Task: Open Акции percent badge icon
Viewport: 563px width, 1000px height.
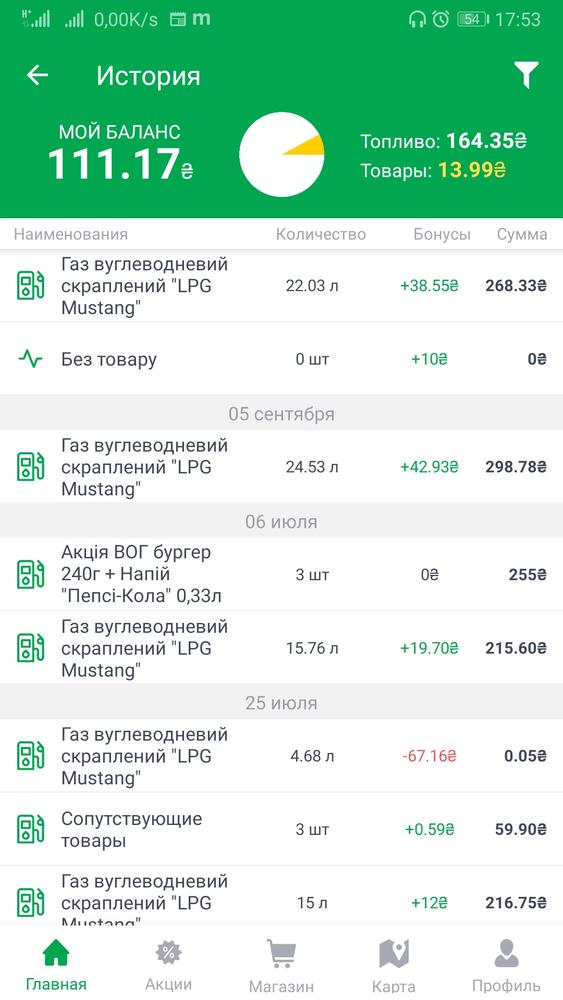Action: (x=168, y=953)
